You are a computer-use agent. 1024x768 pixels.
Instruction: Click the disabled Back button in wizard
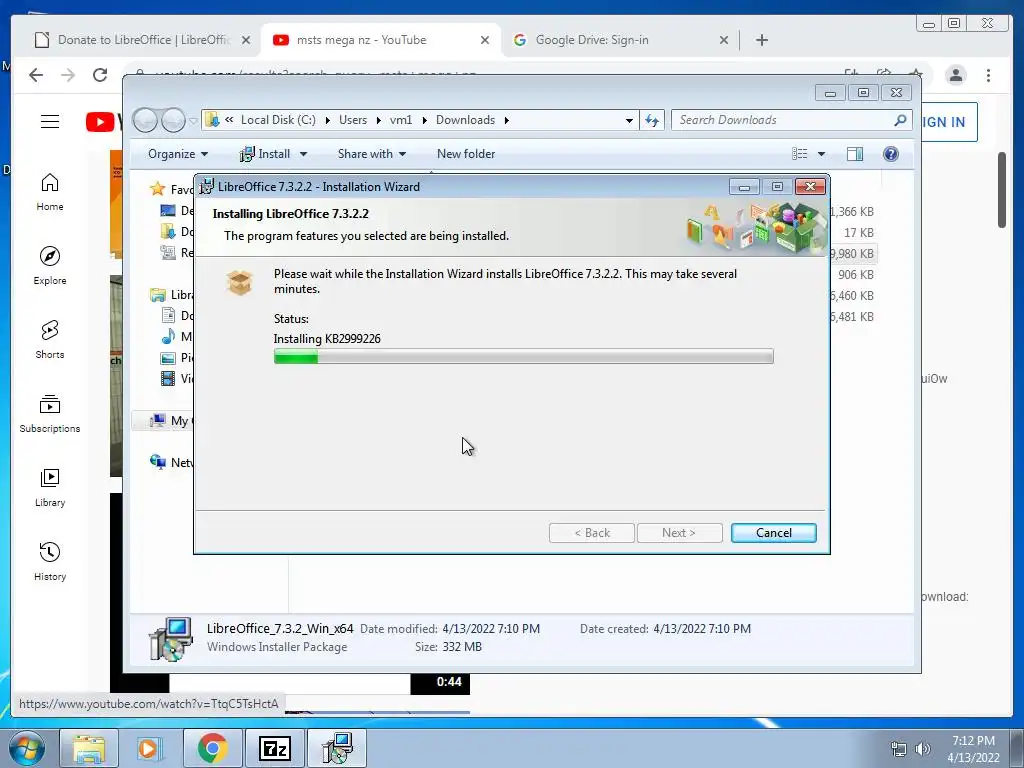tap(592, 533)
